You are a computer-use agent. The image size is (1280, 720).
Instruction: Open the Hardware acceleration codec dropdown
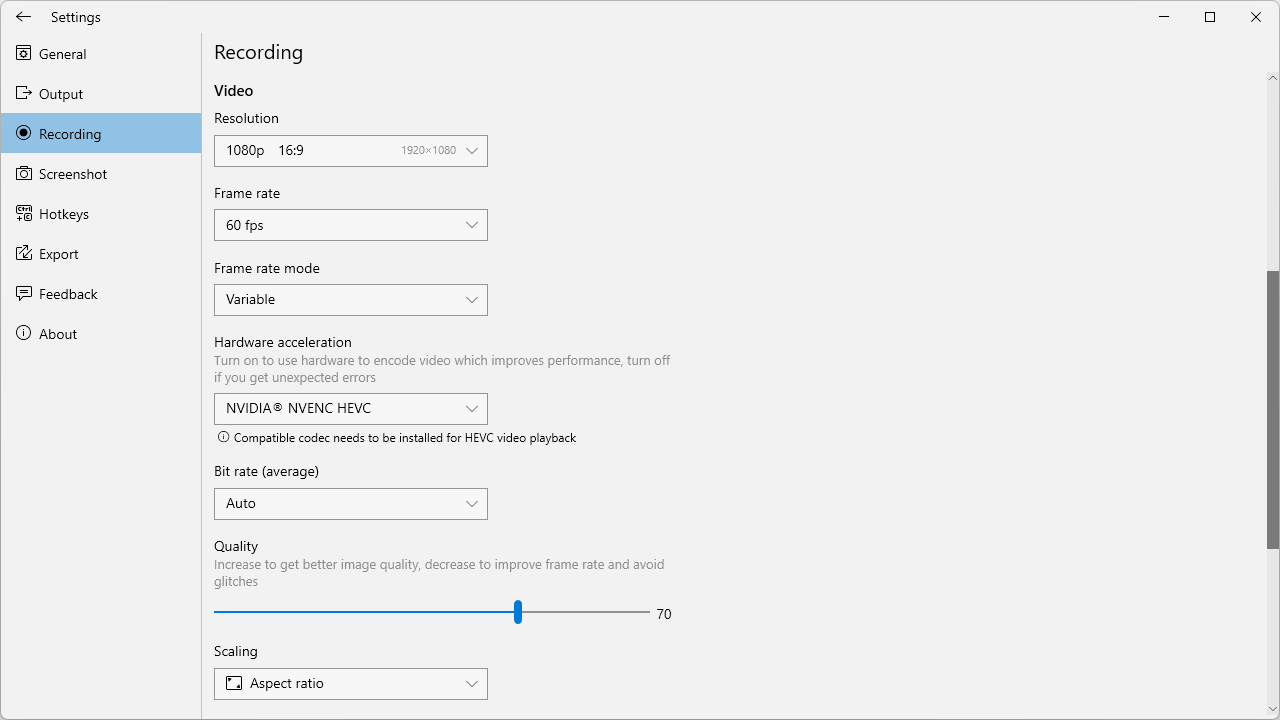350,408
